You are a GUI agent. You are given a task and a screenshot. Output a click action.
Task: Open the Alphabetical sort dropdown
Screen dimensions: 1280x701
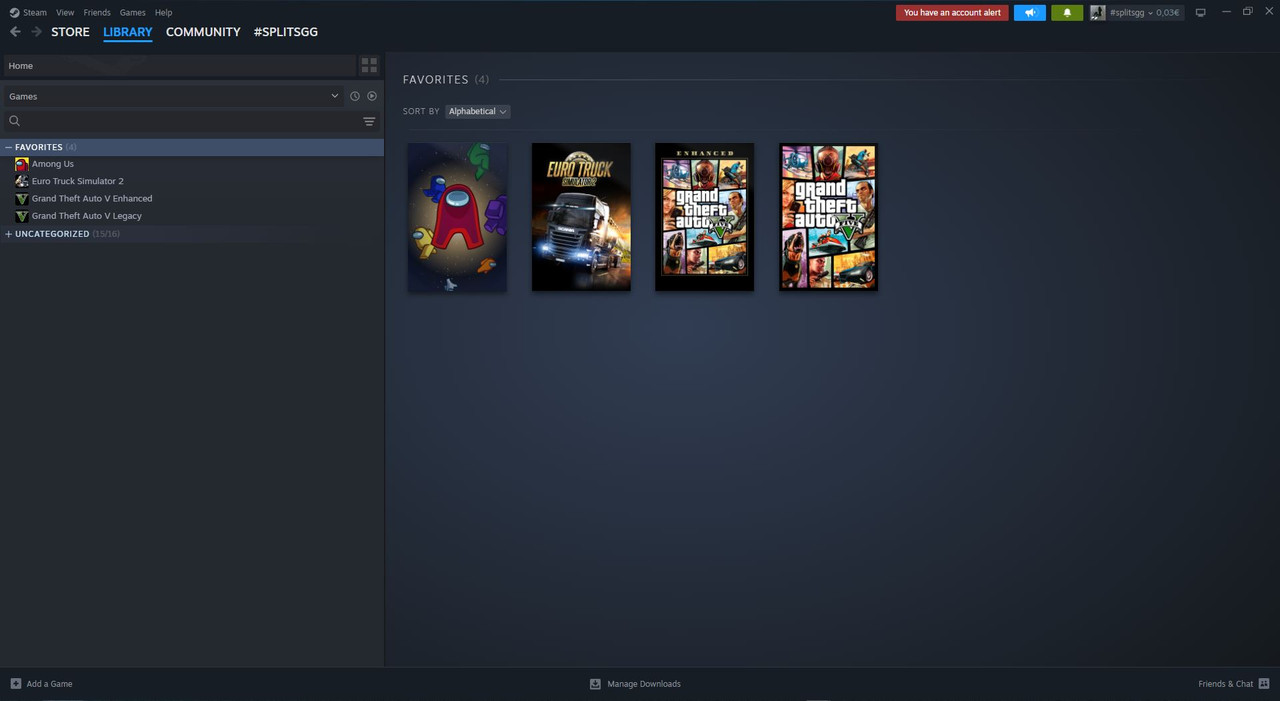[477, 111]
